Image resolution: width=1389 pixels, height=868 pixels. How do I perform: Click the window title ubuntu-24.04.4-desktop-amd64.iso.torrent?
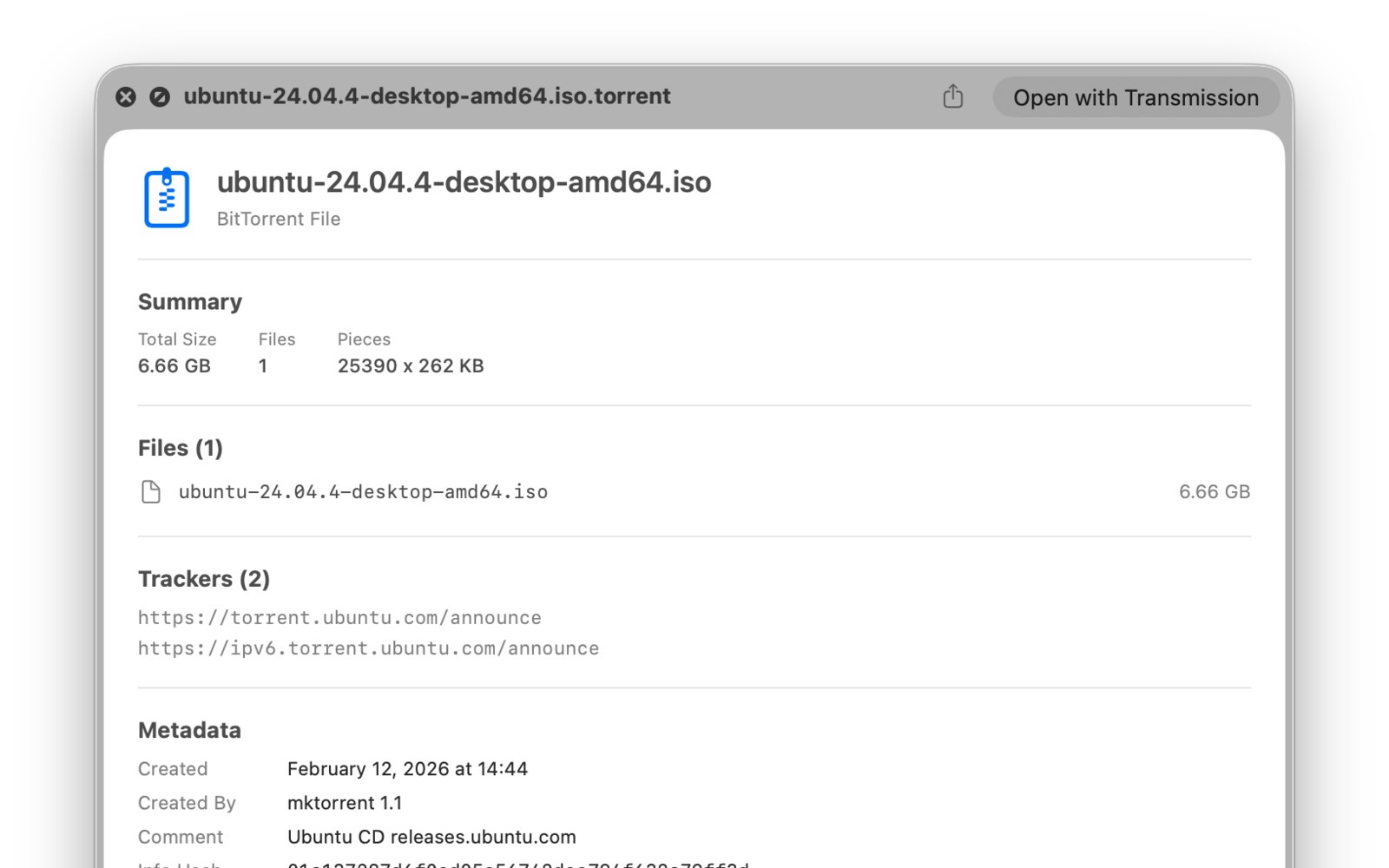(x=427, y=95)
